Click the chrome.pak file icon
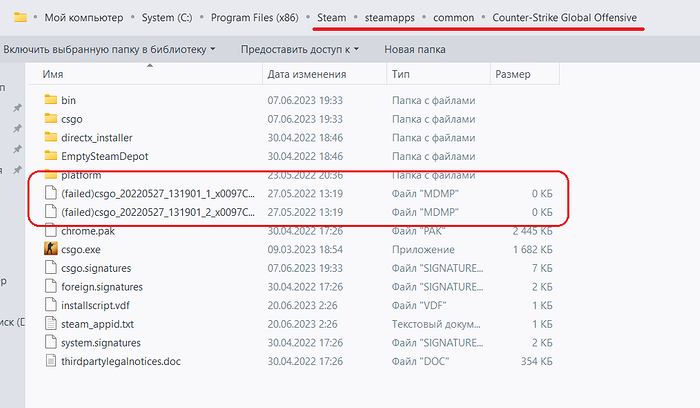 (51, 231)
